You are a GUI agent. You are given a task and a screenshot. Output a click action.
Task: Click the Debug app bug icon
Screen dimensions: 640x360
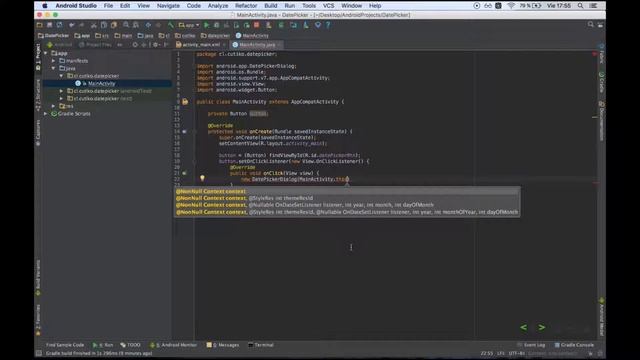coord(217,25)
